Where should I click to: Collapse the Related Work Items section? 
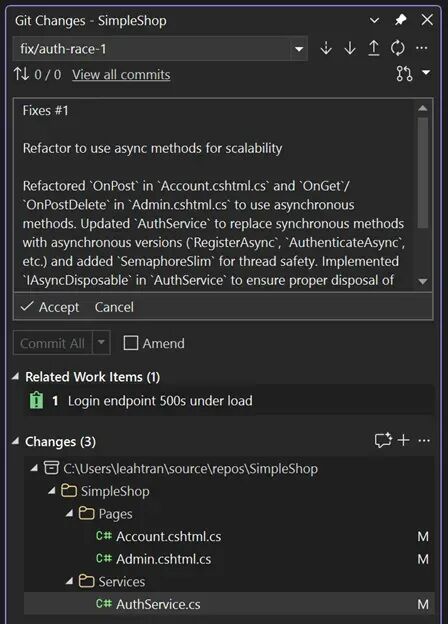[x=16, y=376]
